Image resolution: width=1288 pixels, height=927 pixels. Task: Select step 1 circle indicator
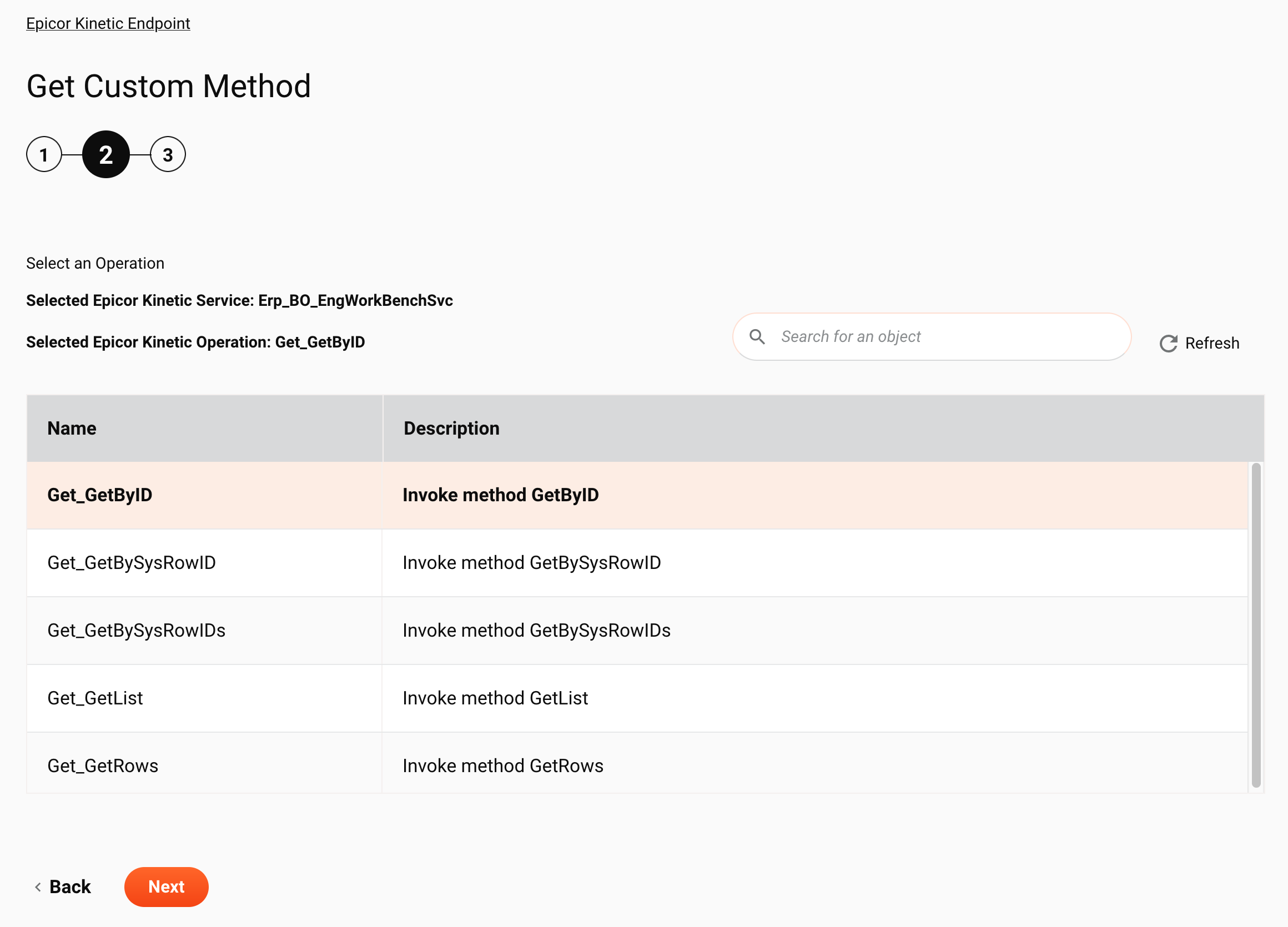tap(44, 154)
